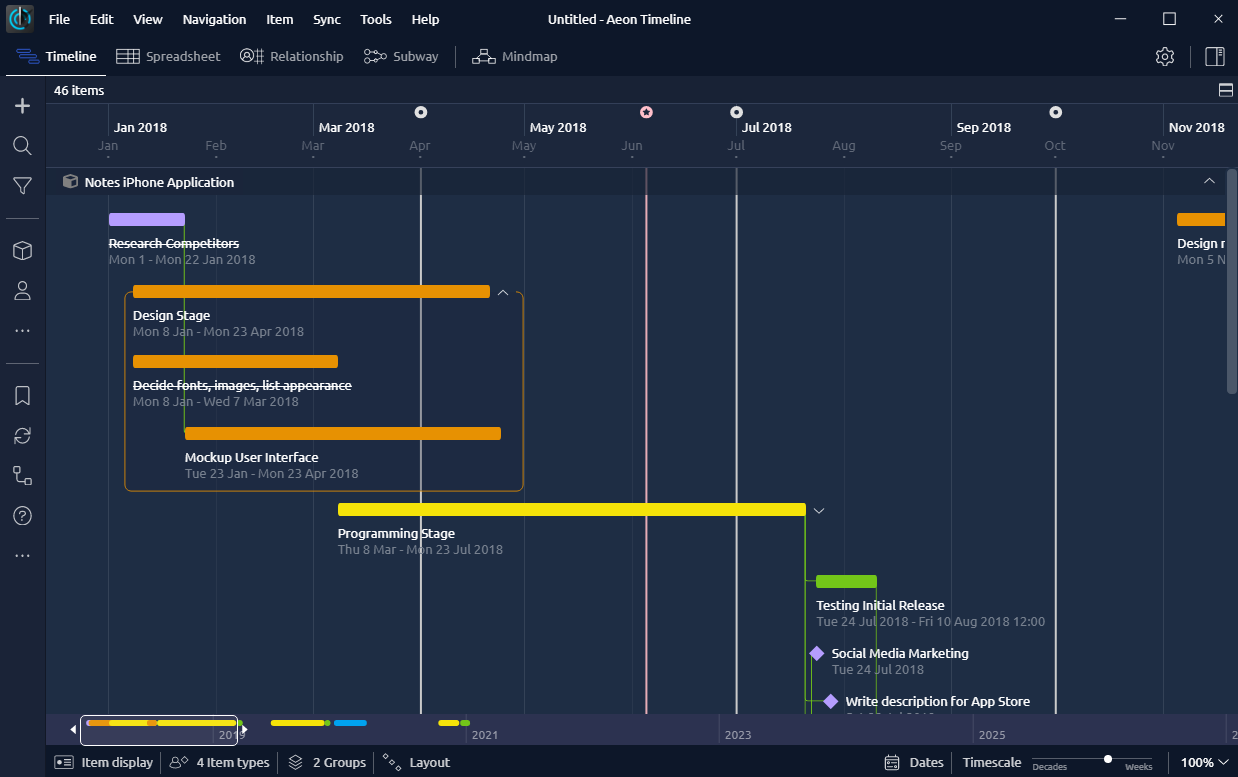This screenshot has height=777, width=1238.
Task: Open the Layout options
Action: (417, 762)
